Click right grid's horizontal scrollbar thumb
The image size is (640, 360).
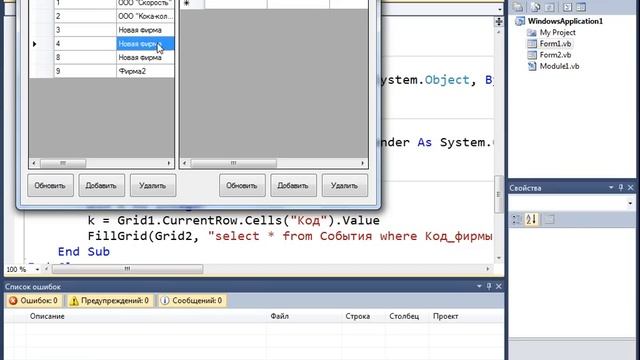click(x=233, y=163)
